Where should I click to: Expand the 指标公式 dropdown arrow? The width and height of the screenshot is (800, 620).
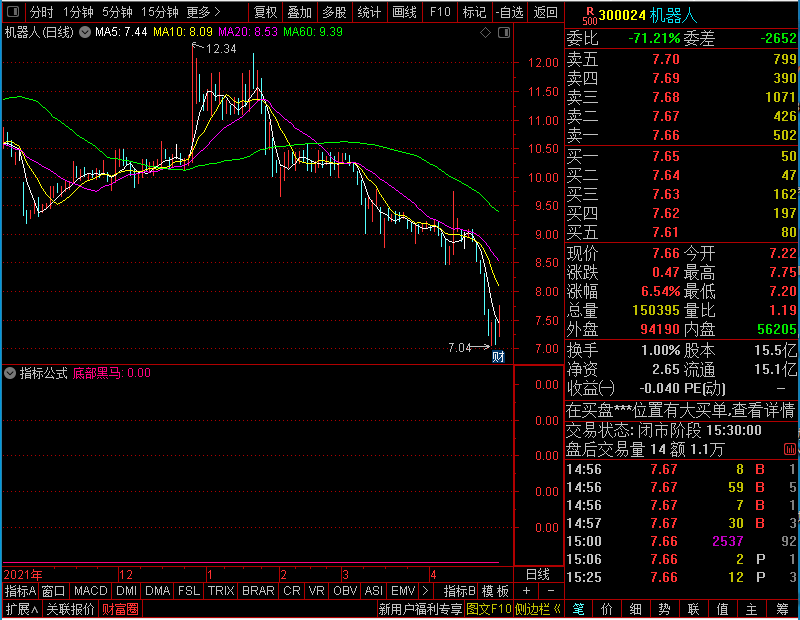tap(10, 373)
